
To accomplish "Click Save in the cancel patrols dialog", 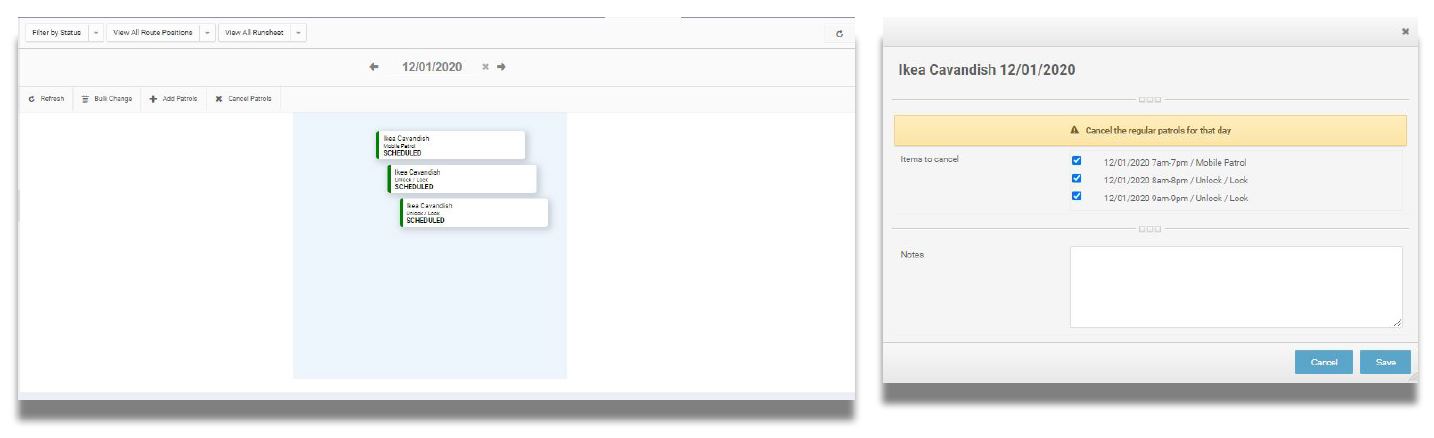I will (1385, 362).
